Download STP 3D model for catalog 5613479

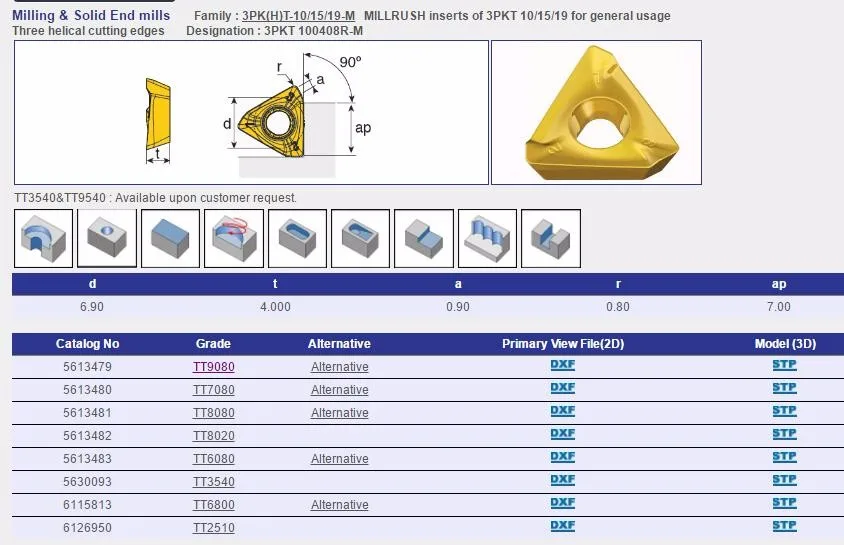pyautogui.click(x=784, y=365)
